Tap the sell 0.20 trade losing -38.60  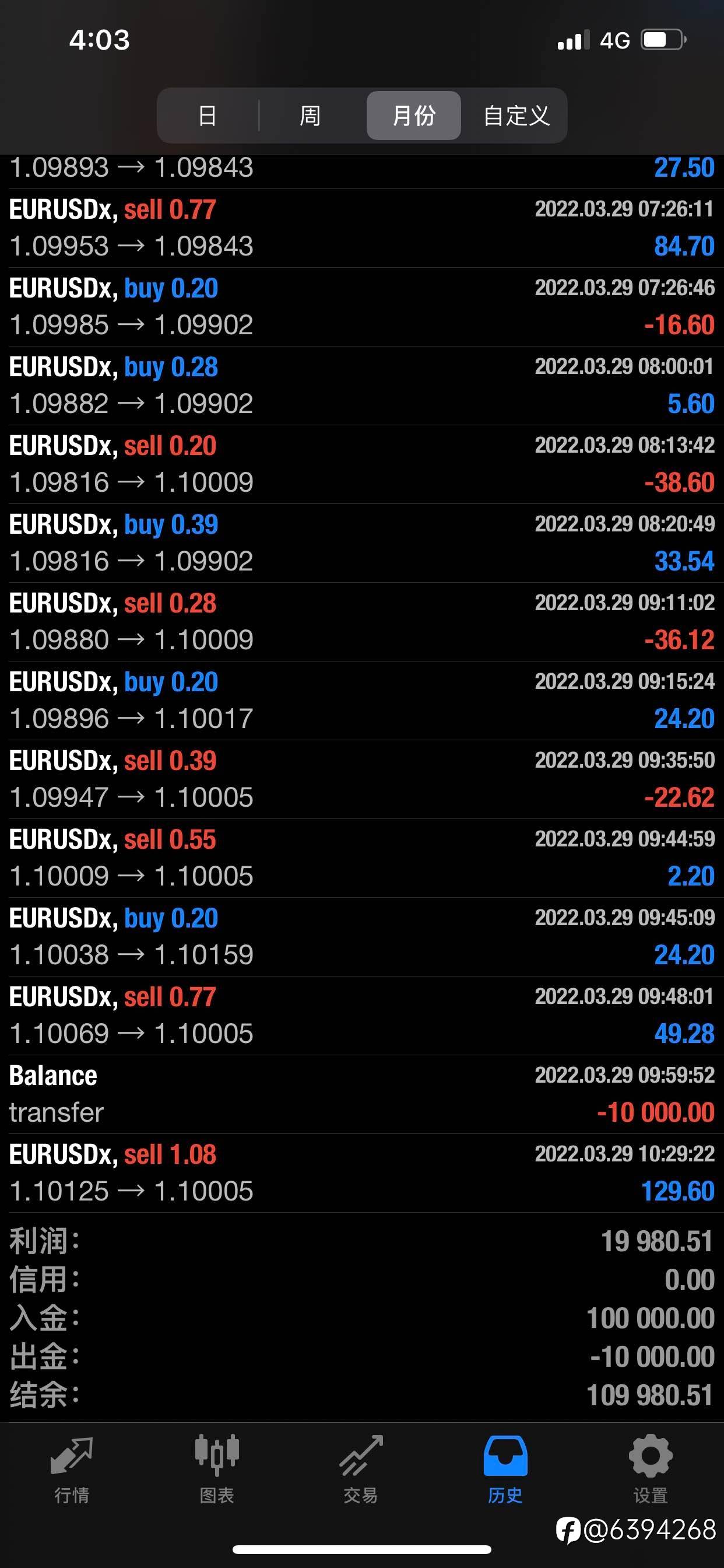pyautogui.click(x=362, y=464)
